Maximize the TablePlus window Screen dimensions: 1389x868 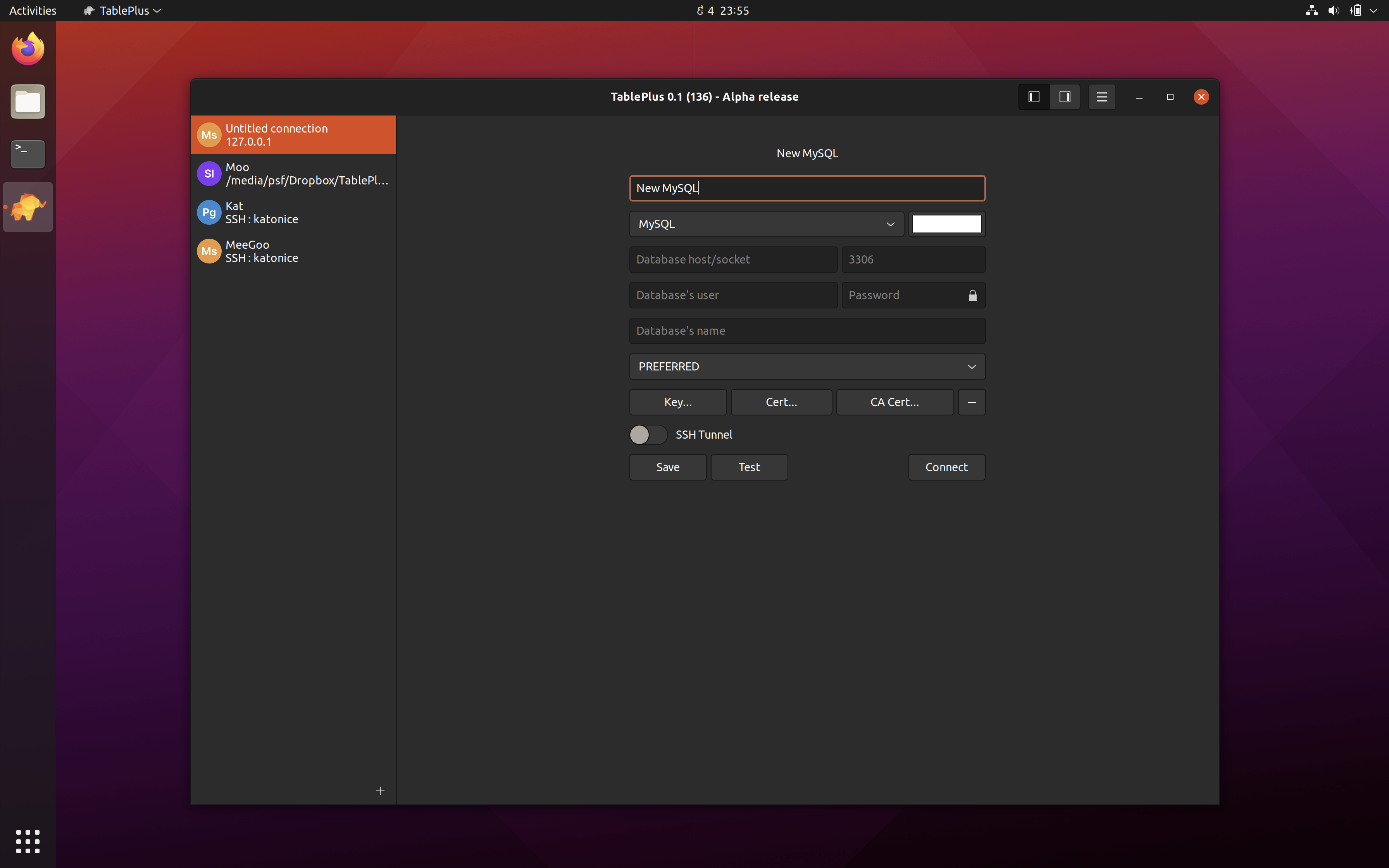1170,97
